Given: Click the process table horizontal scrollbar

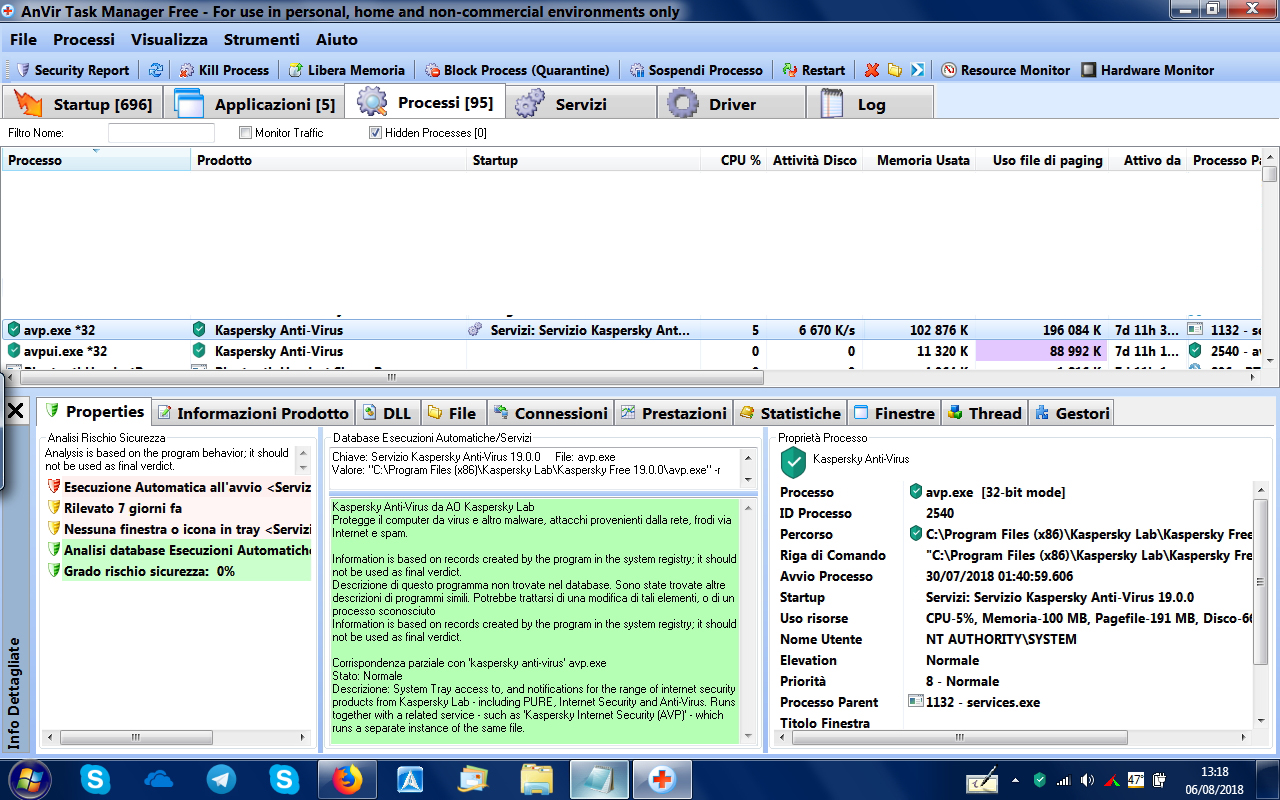Looking at the screenshot, I should point(390,378).
